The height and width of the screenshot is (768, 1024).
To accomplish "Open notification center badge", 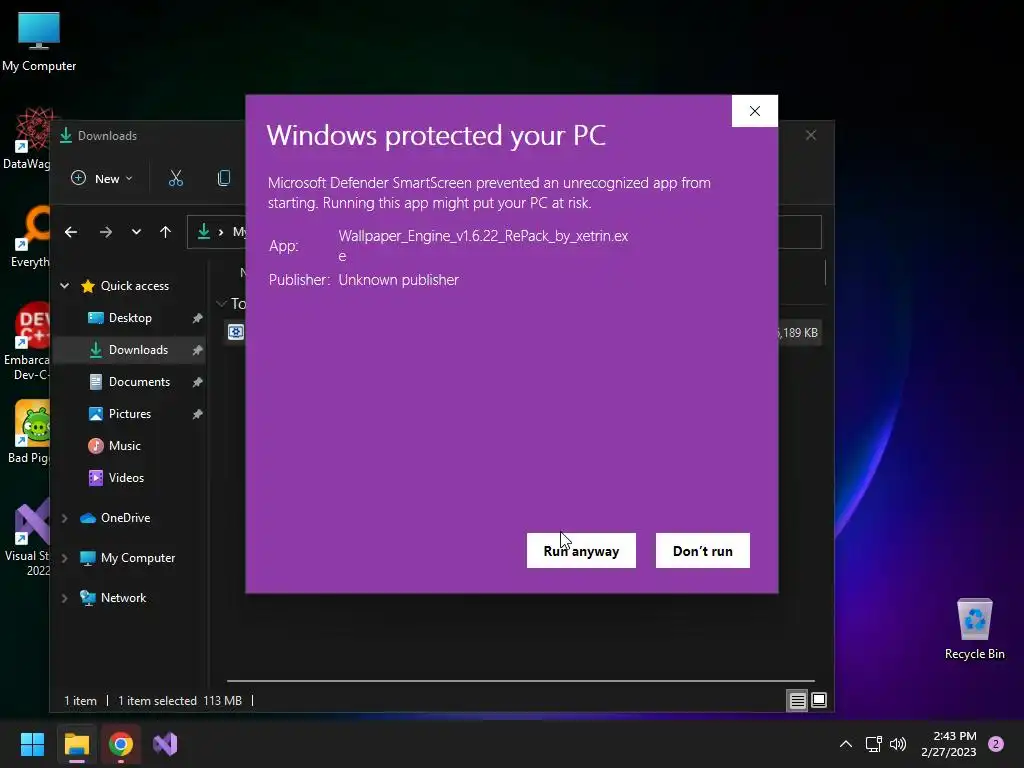I will point(995,744).
